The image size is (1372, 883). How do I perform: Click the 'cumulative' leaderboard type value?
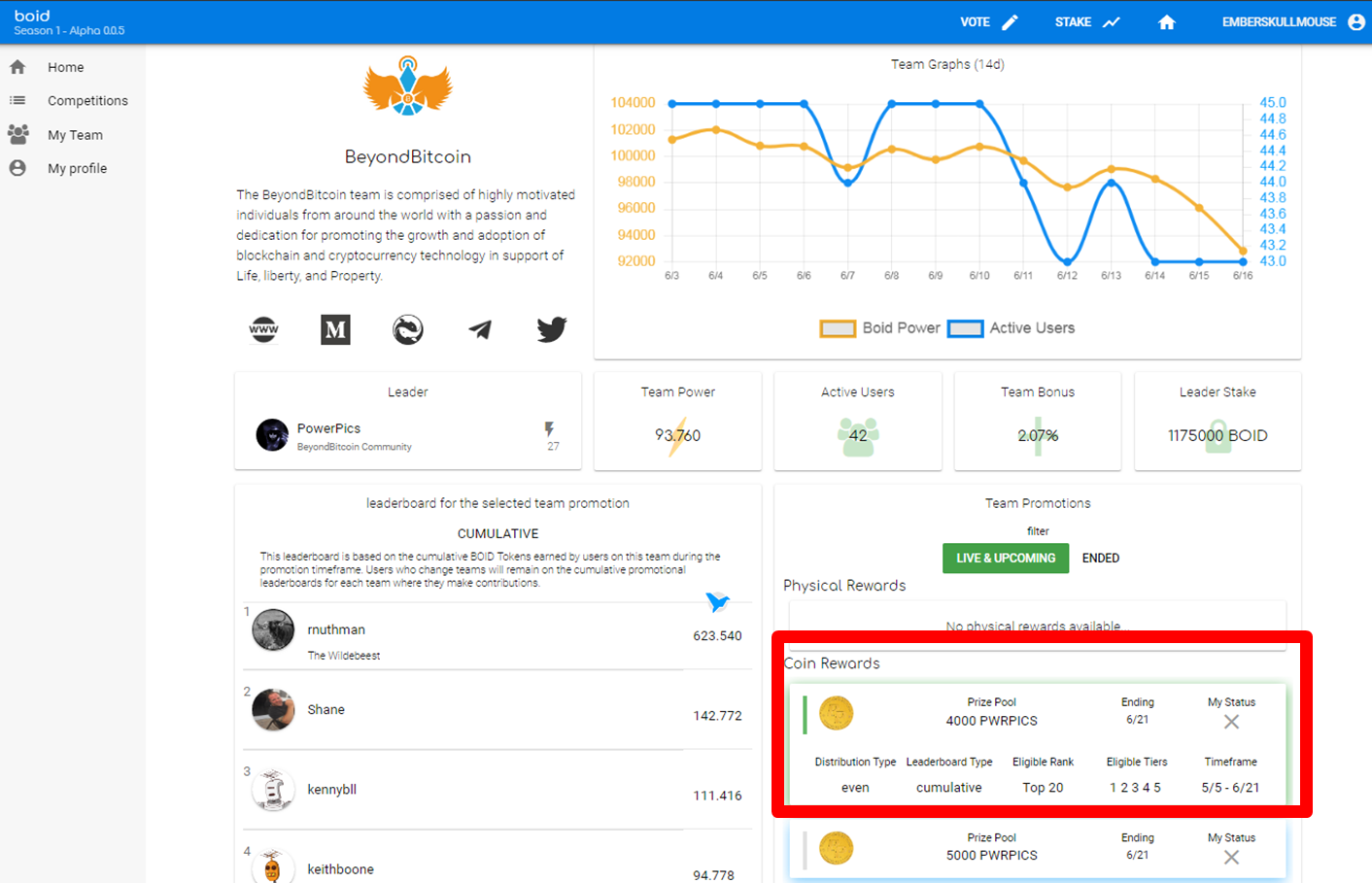948,788
